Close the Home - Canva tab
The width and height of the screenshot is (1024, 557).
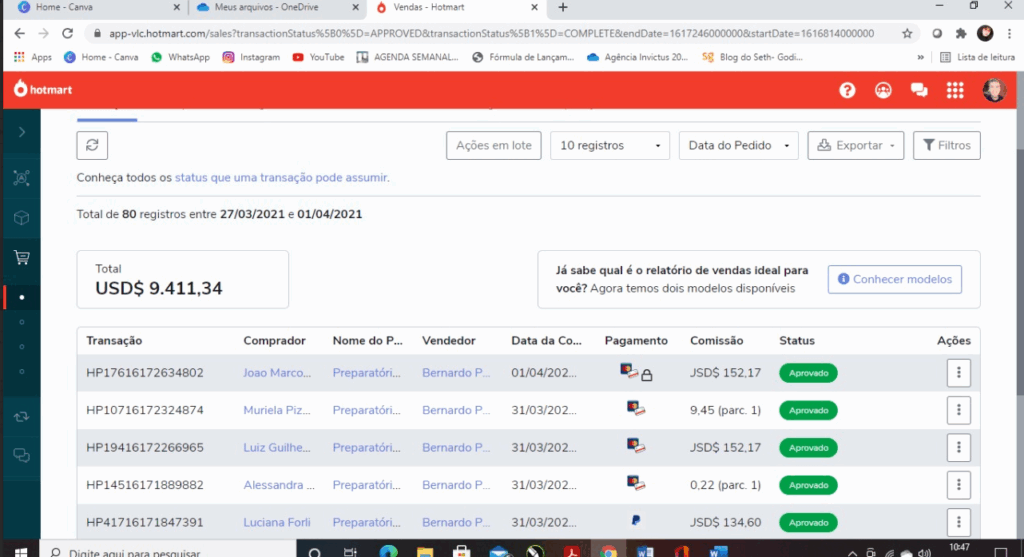click(x=176, y=7)
